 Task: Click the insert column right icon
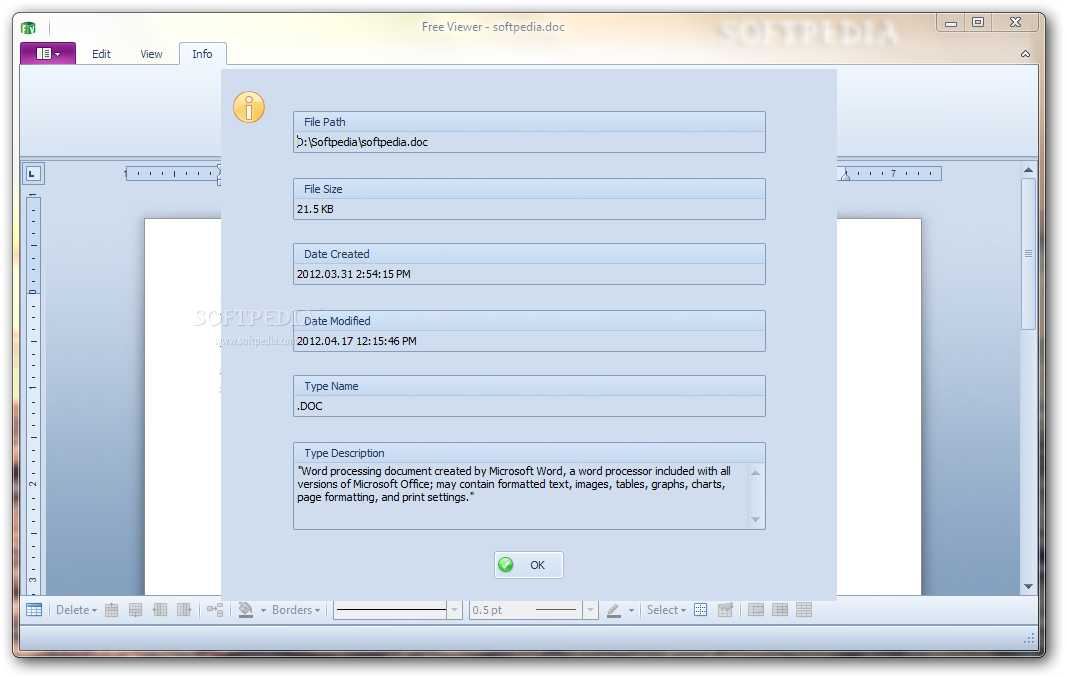tap(184, 610)
